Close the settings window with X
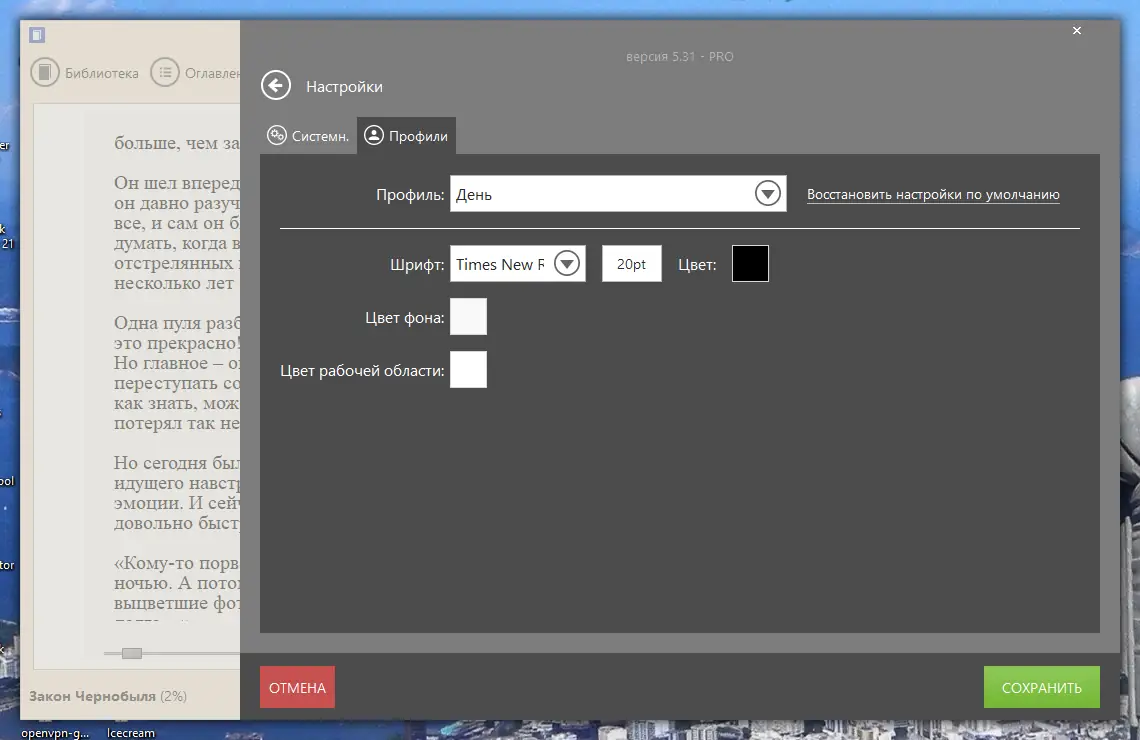Viewport: 1140px width, 740px height. (1077, 31)
